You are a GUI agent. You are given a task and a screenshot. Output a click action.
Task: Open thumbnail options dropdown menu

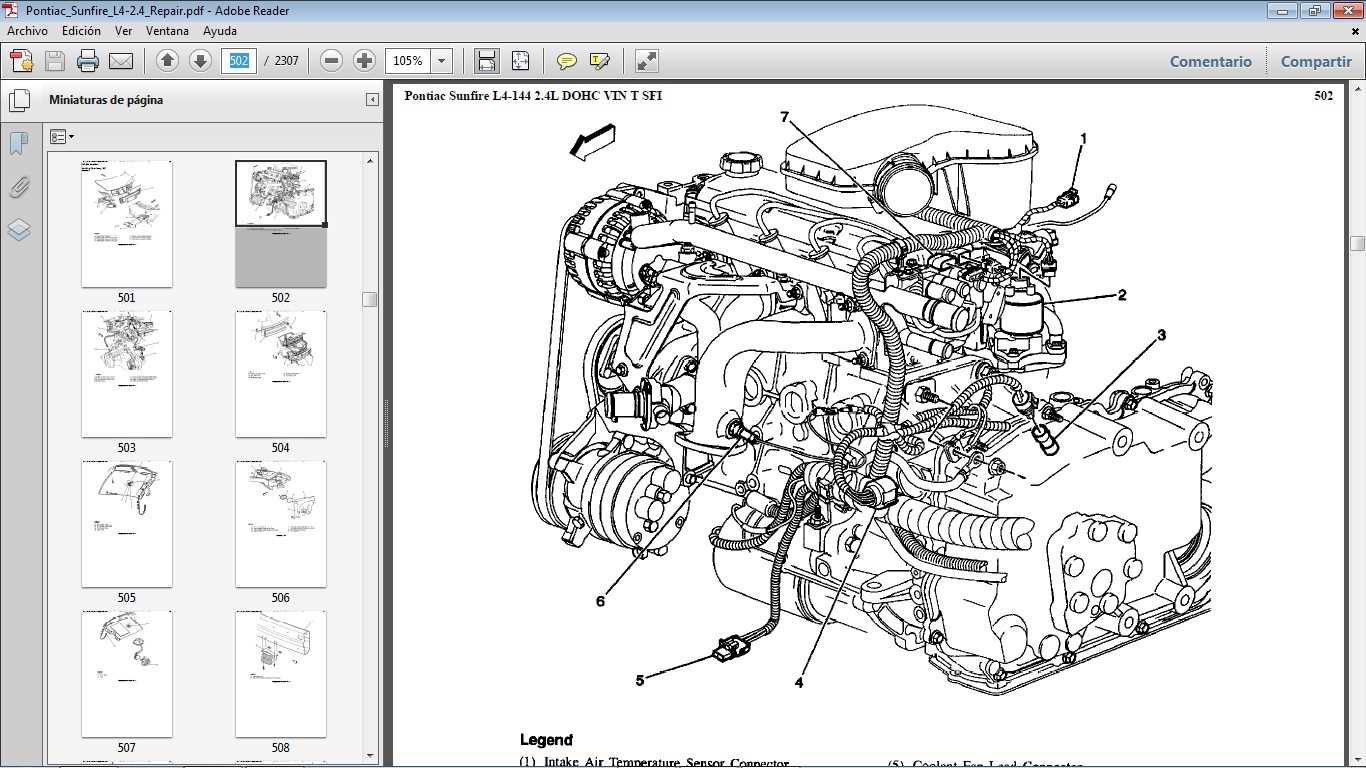coord(62,137)
